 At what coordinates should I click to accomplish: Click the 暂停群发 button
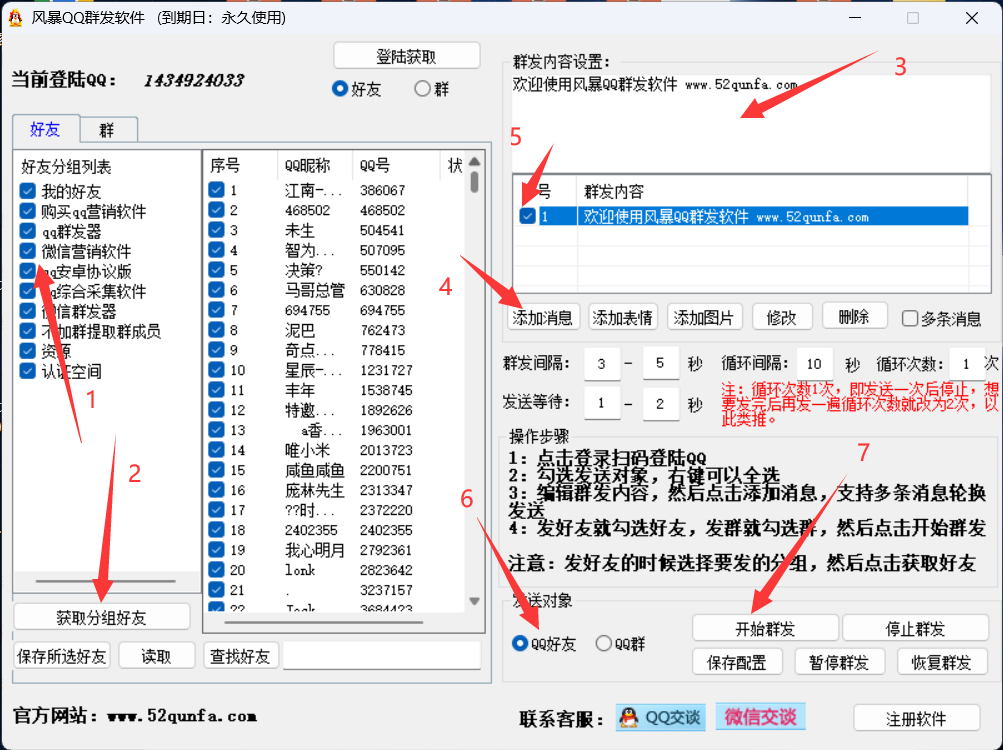[839, 662]
